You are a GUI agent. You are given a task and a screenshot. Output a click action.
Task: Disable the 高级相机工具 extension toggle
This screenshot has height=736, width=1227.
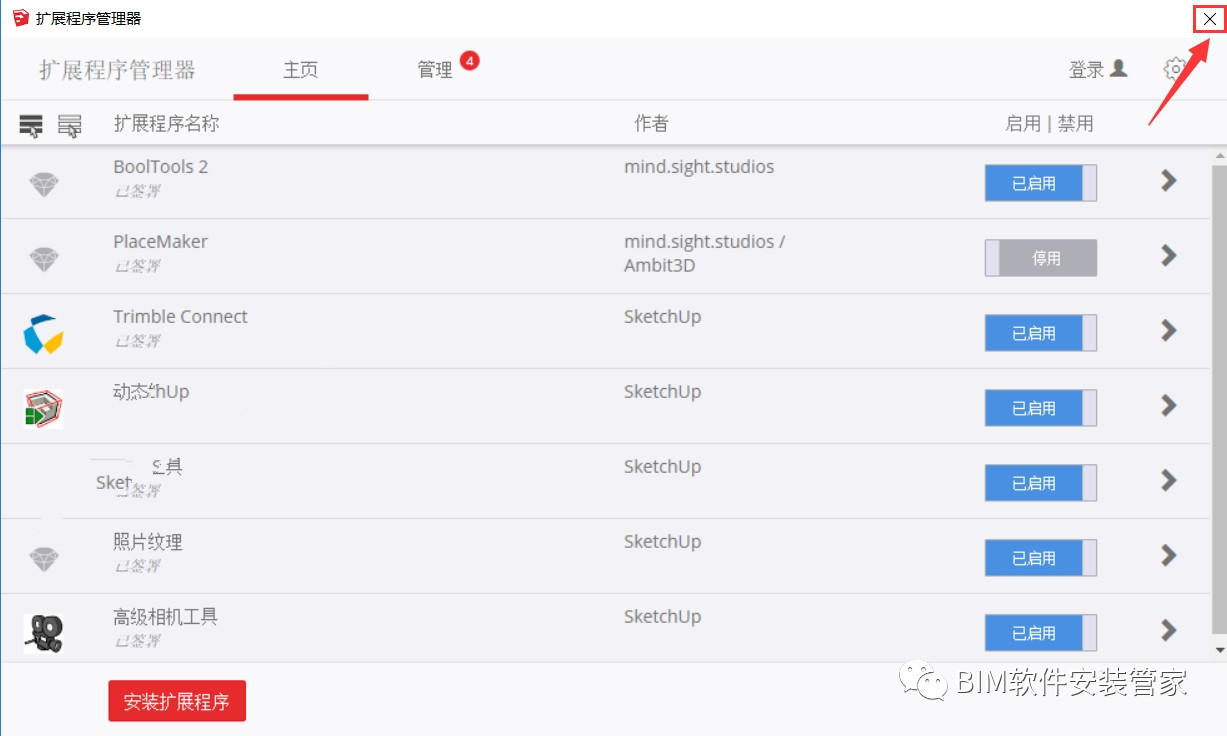[x=1040, y=633]
